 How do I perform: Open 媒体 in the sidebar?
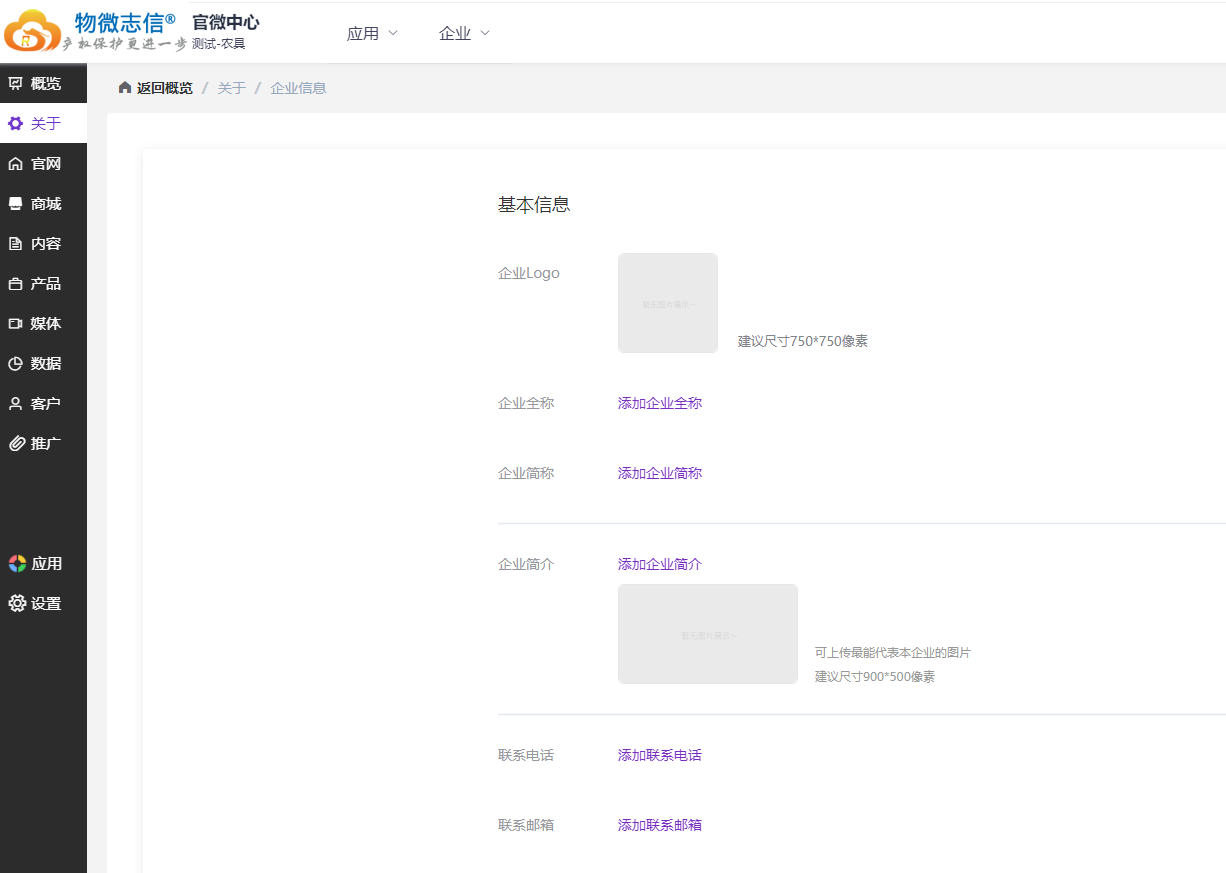click(43, 323)
